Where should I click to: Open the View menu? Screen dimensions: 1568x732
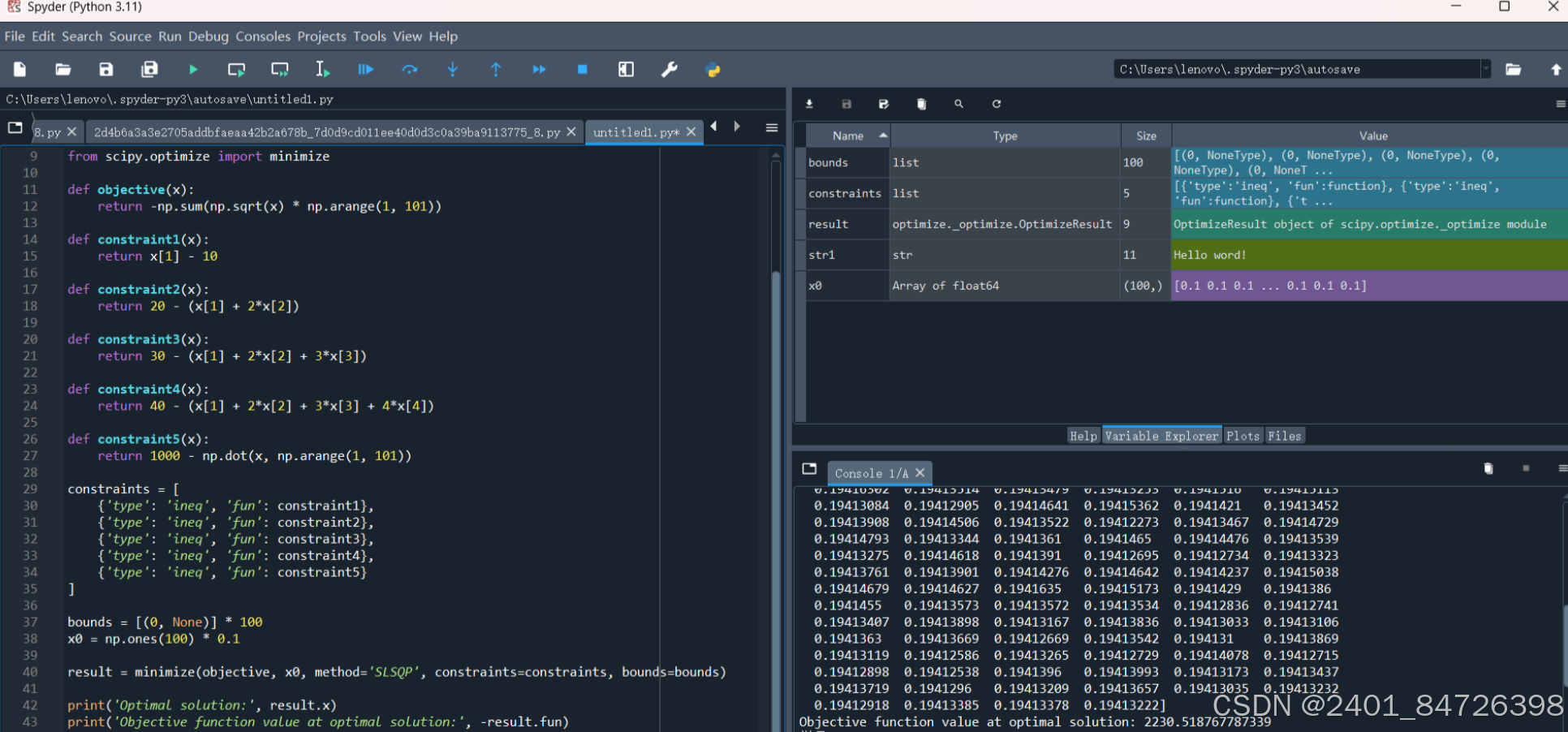[407, 37]
